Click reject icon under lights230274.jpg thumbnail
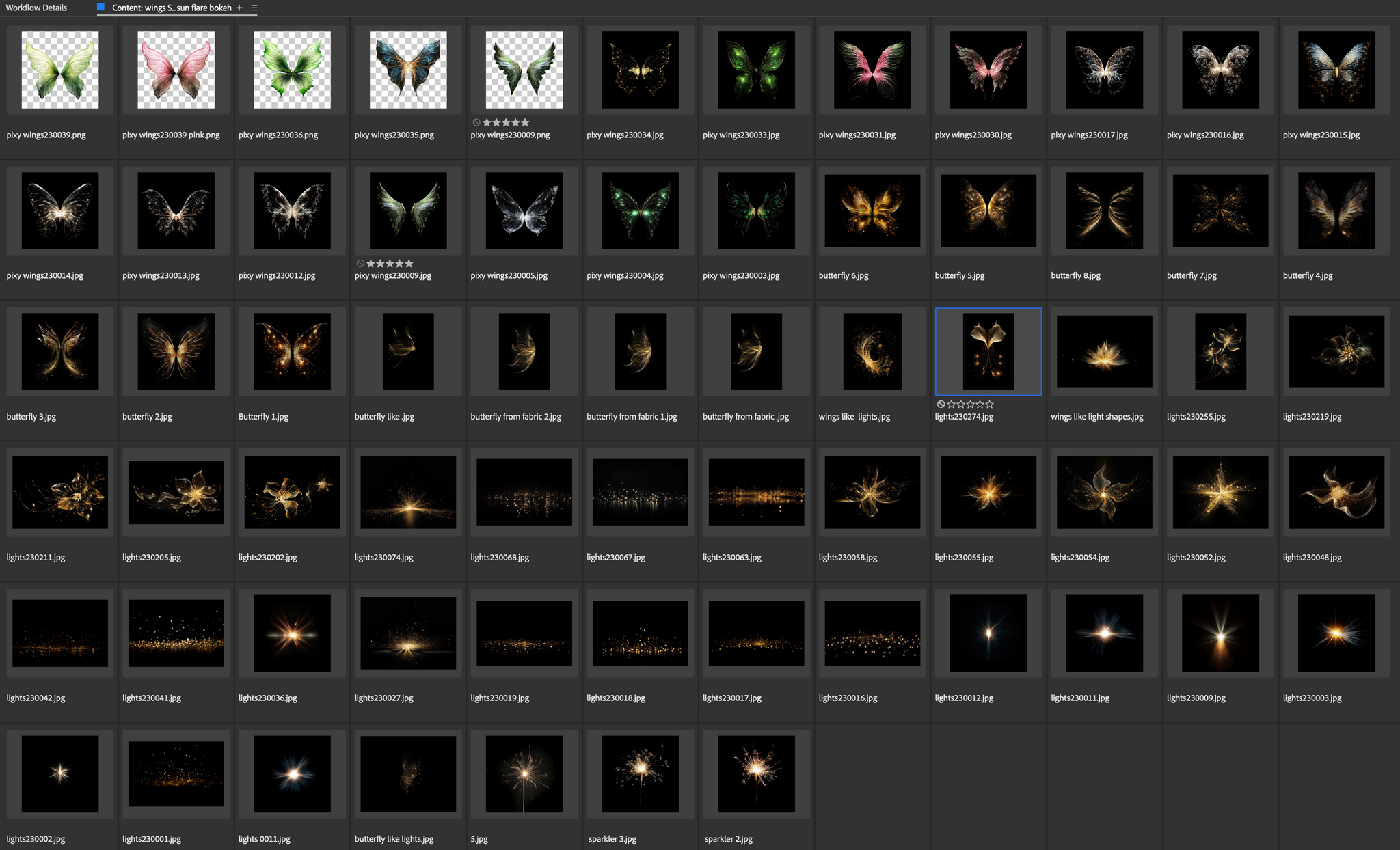 tap(941, 405)
